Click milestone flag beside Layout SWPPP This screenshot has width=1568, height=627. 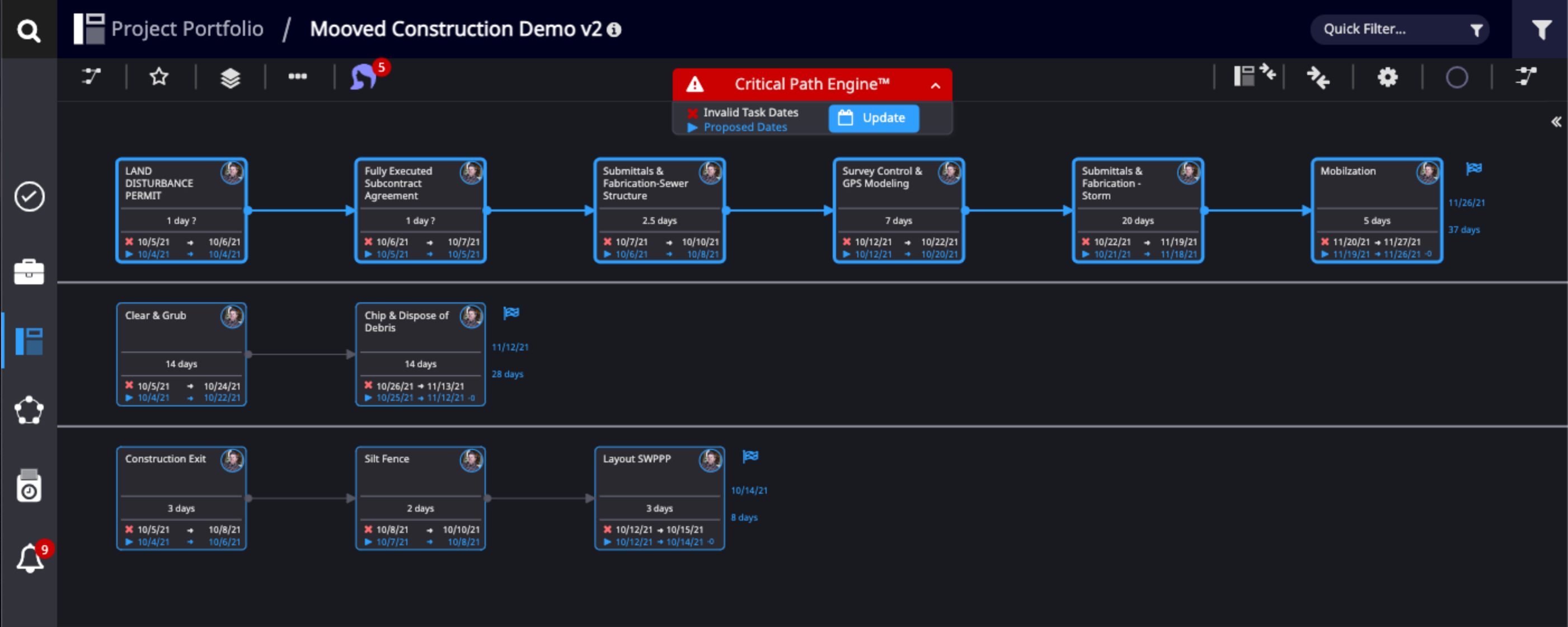(750, 456)
